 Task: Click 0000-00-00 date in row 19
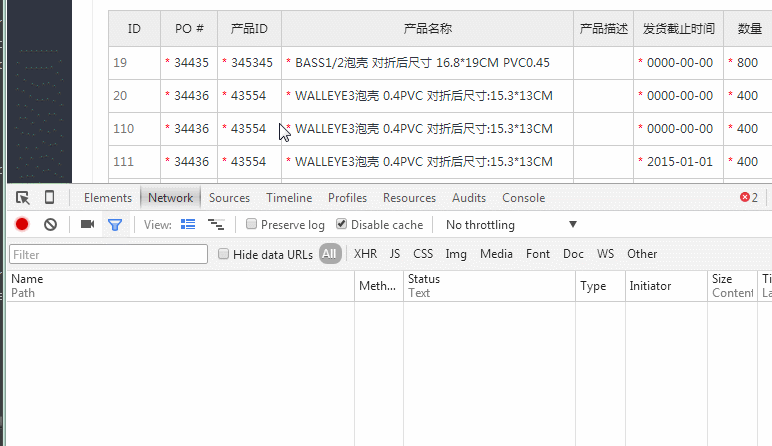tap(678, 63)
